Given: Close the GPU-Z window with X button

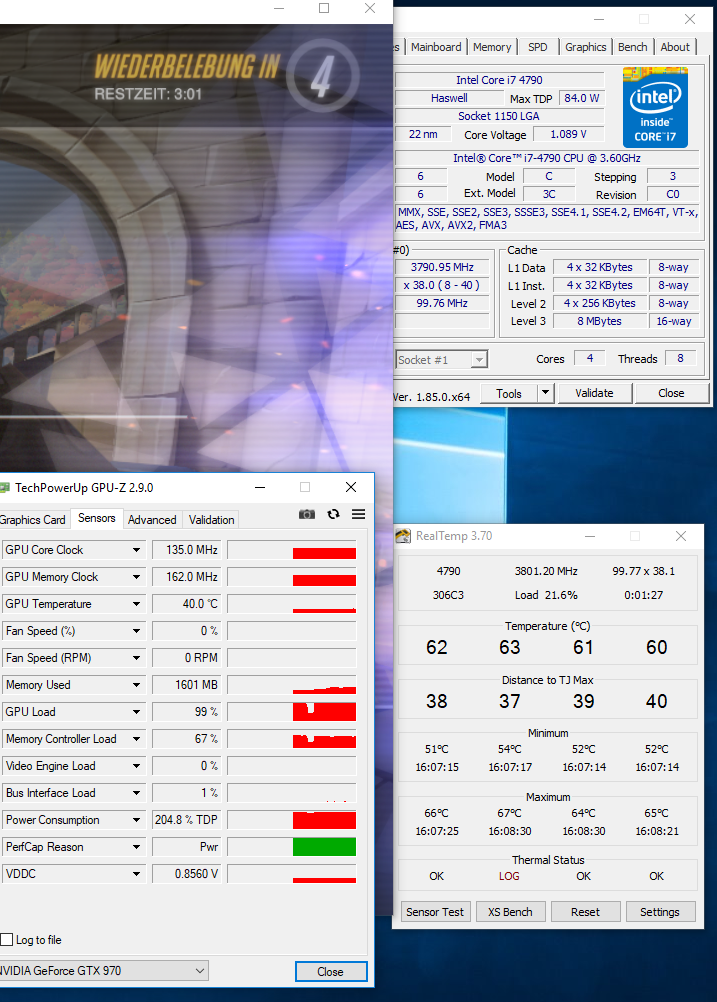Looking at the screenshot, I should (351, 488).
